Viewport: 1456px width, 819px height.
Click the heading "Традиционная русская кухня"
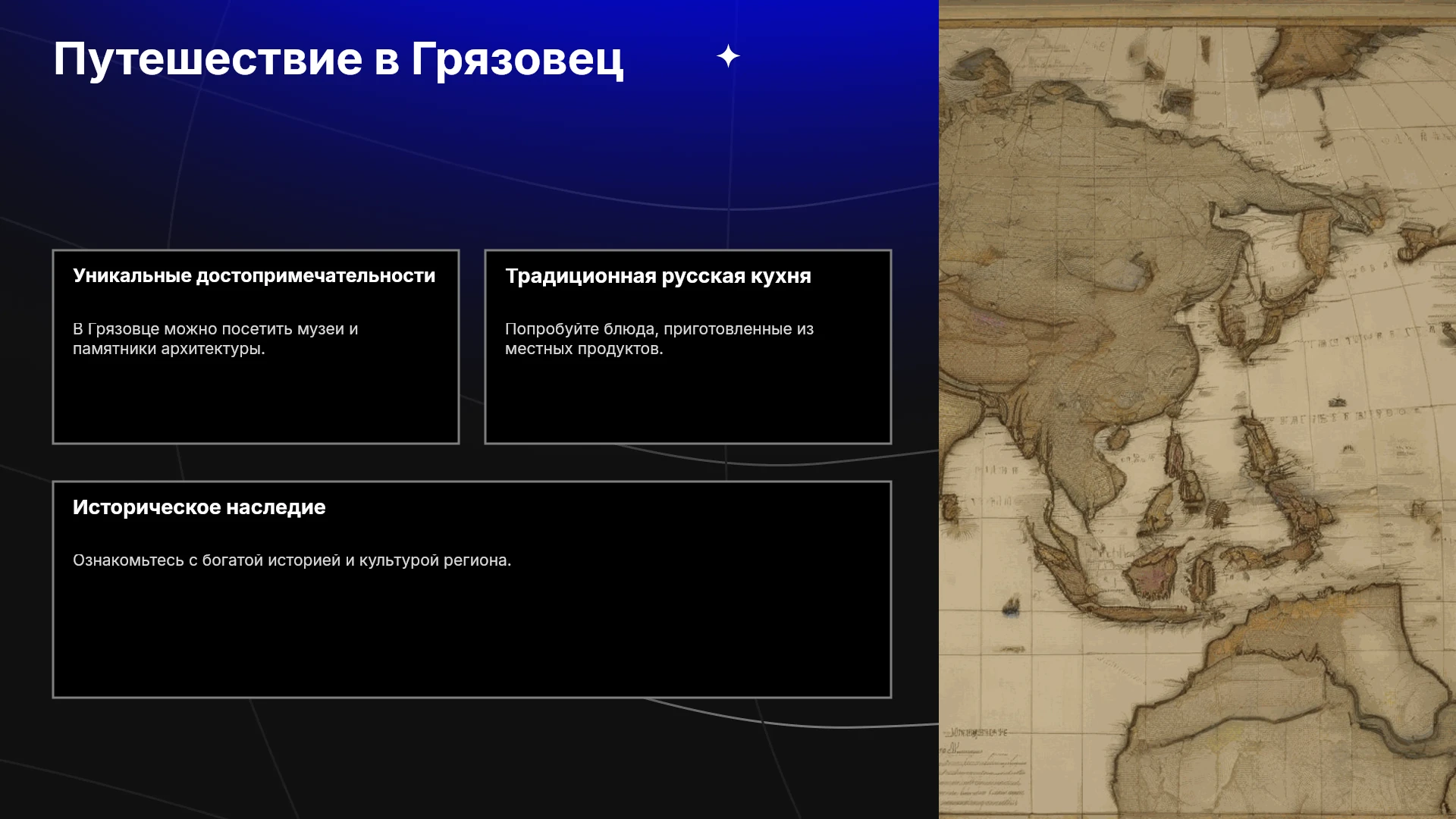(x=658, y=275)
